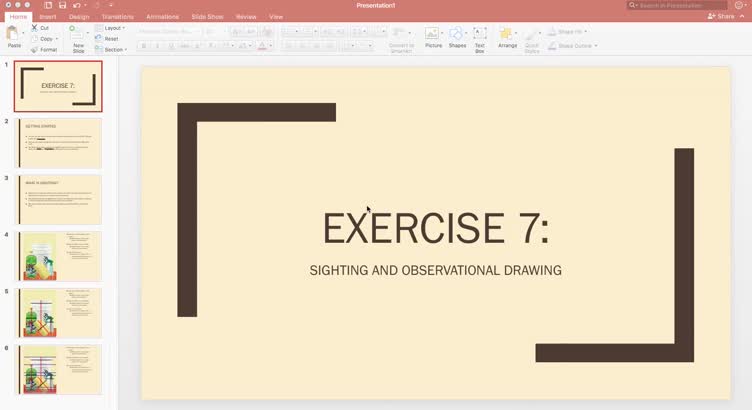
Task: Open the View tab
Action: click(276, 17)
